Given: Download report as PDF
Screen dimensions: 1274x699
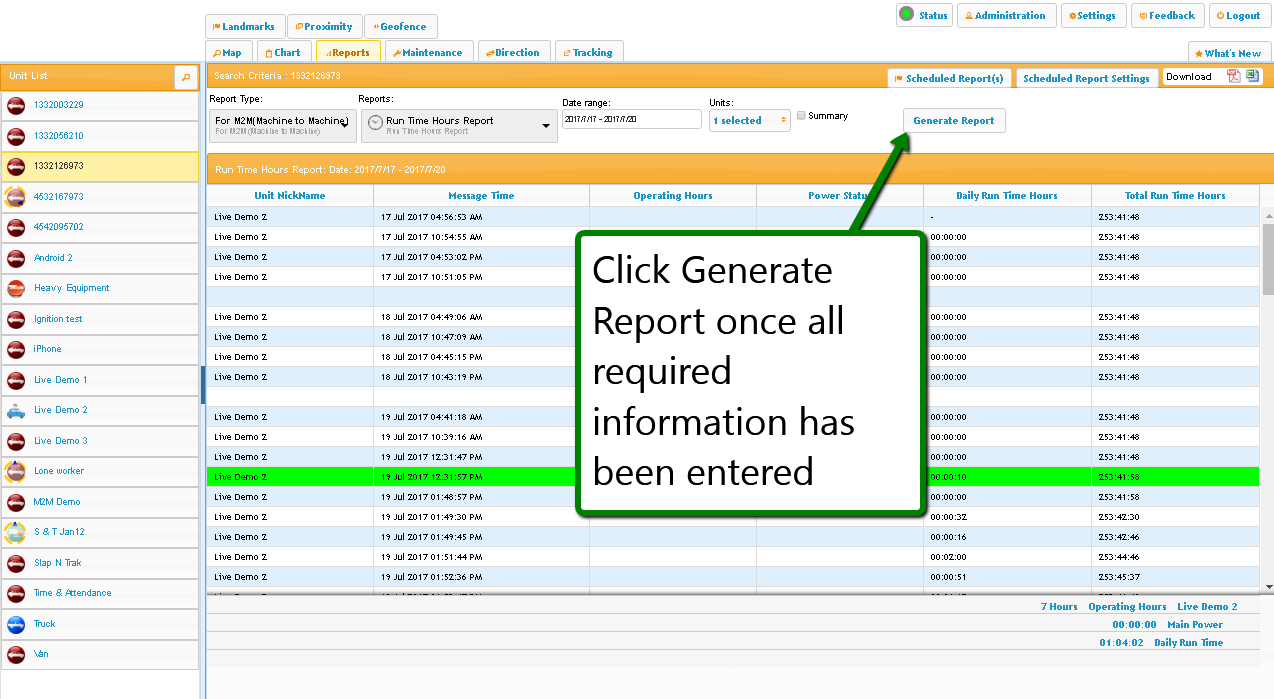Looking at the screenshot, I should coord(1234,77).
